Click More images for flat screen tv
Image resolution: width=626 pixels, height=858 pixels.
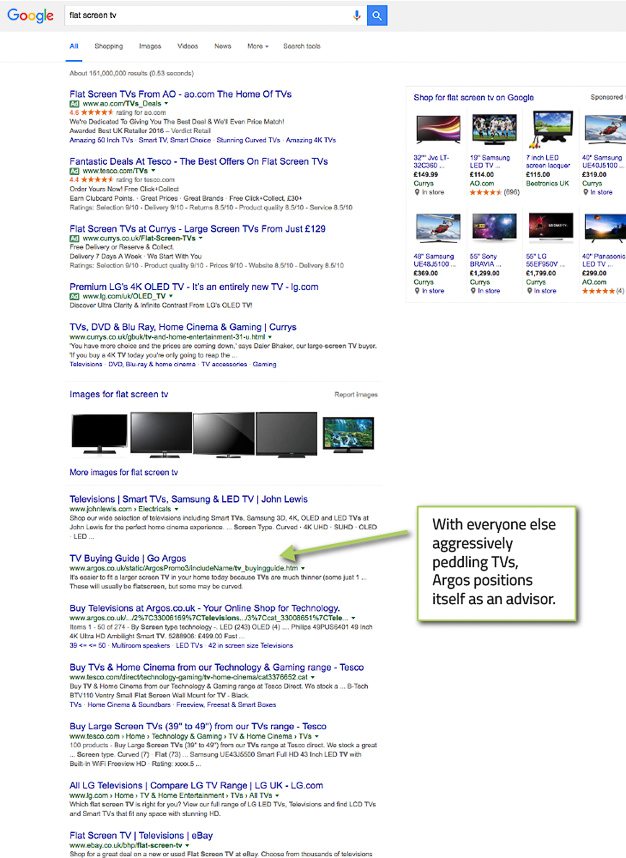124,472
